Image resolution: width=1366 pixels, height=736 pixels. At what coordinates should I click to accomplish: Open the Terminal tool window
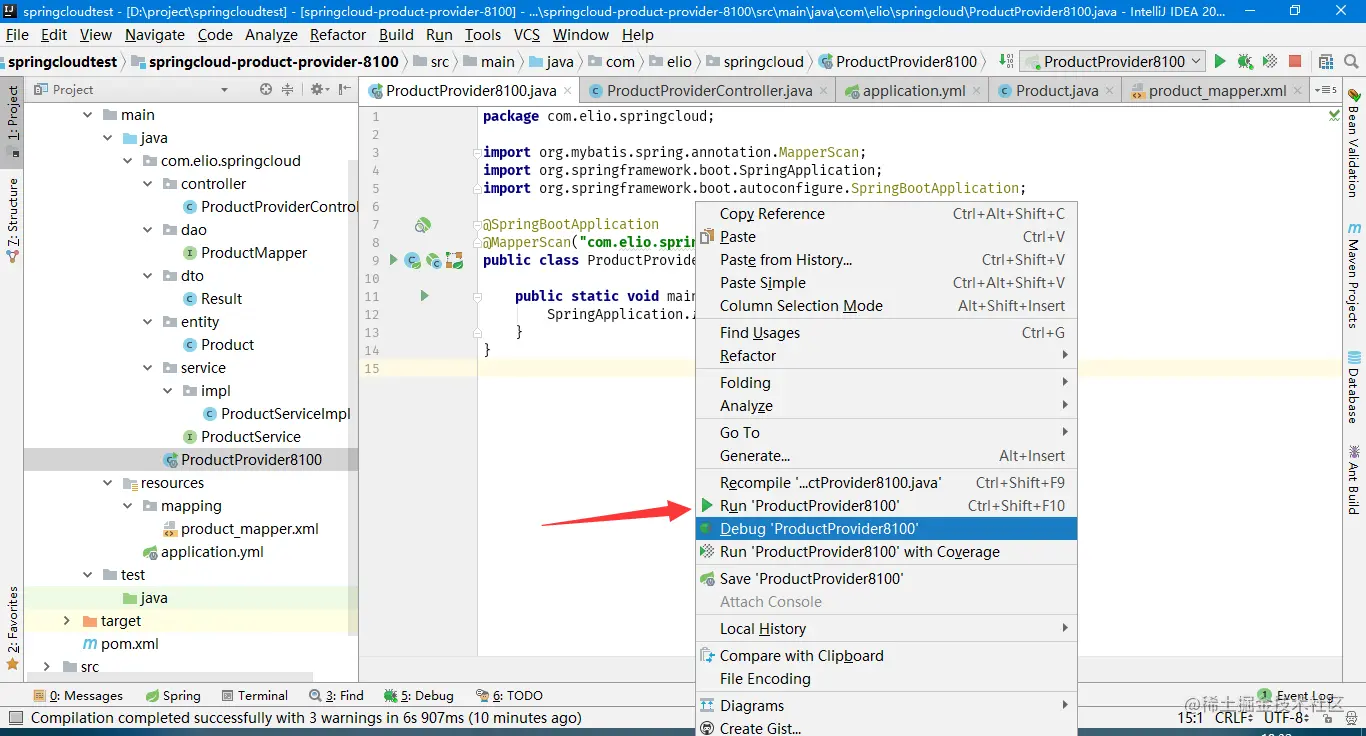coord(255,696)
